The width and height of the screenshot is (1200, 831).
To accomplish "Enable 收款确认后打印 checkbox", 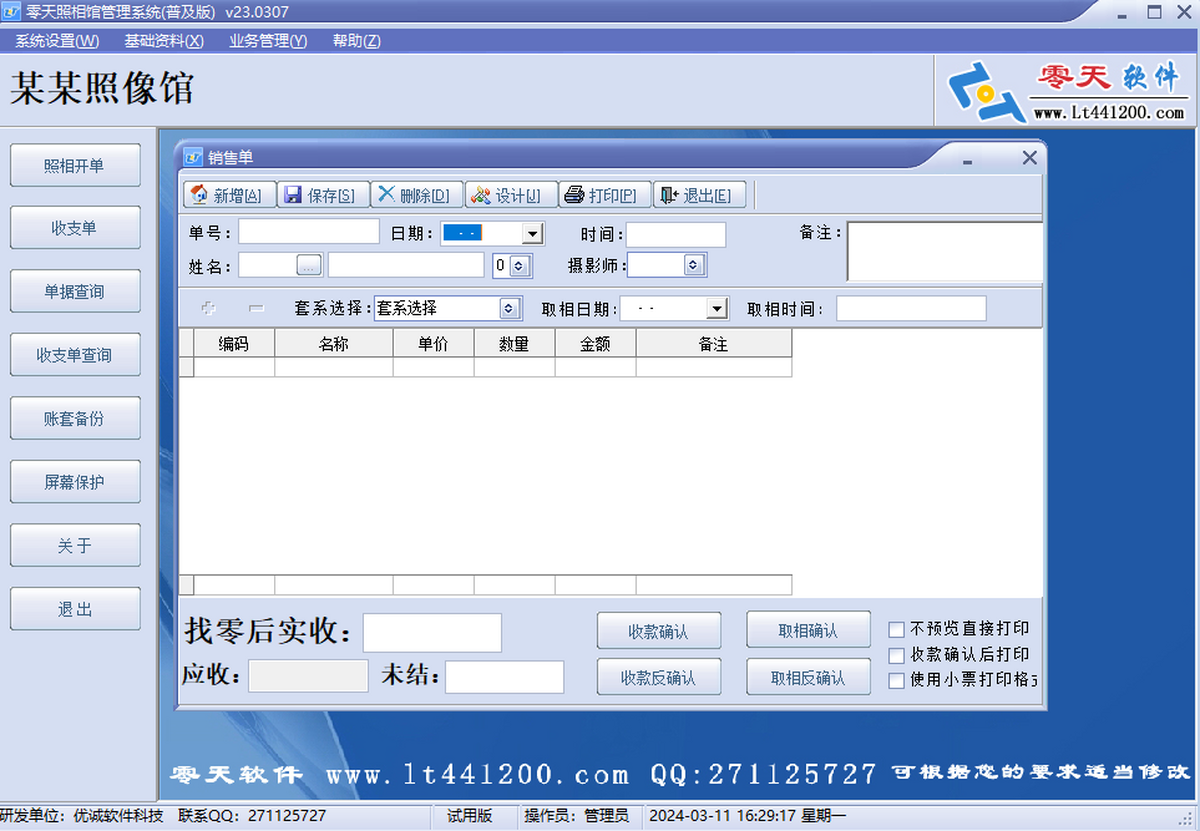I will [896, 655].
